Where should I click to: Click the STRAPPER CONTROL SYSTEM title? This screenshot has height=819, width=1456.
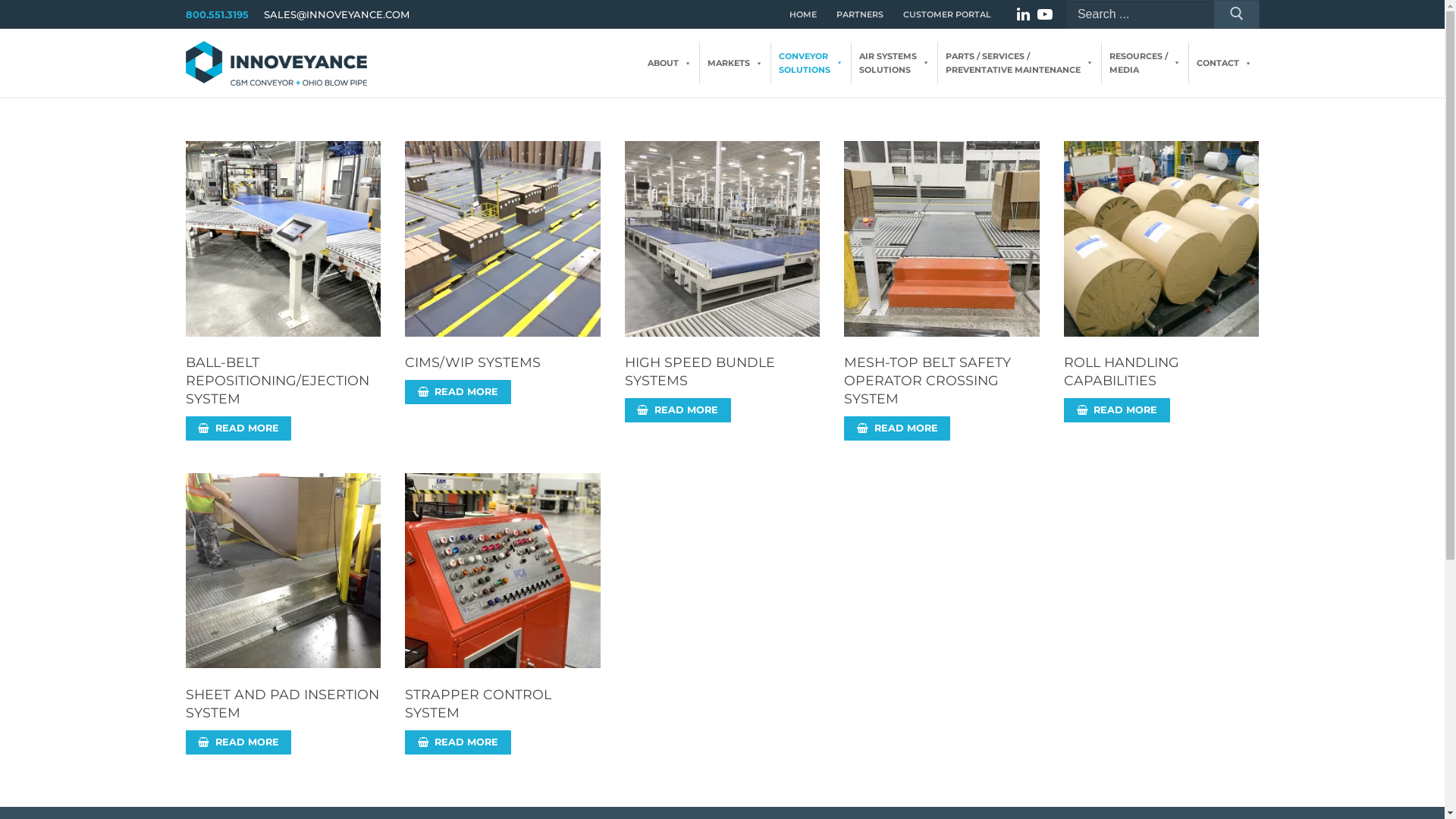point(479,704)
